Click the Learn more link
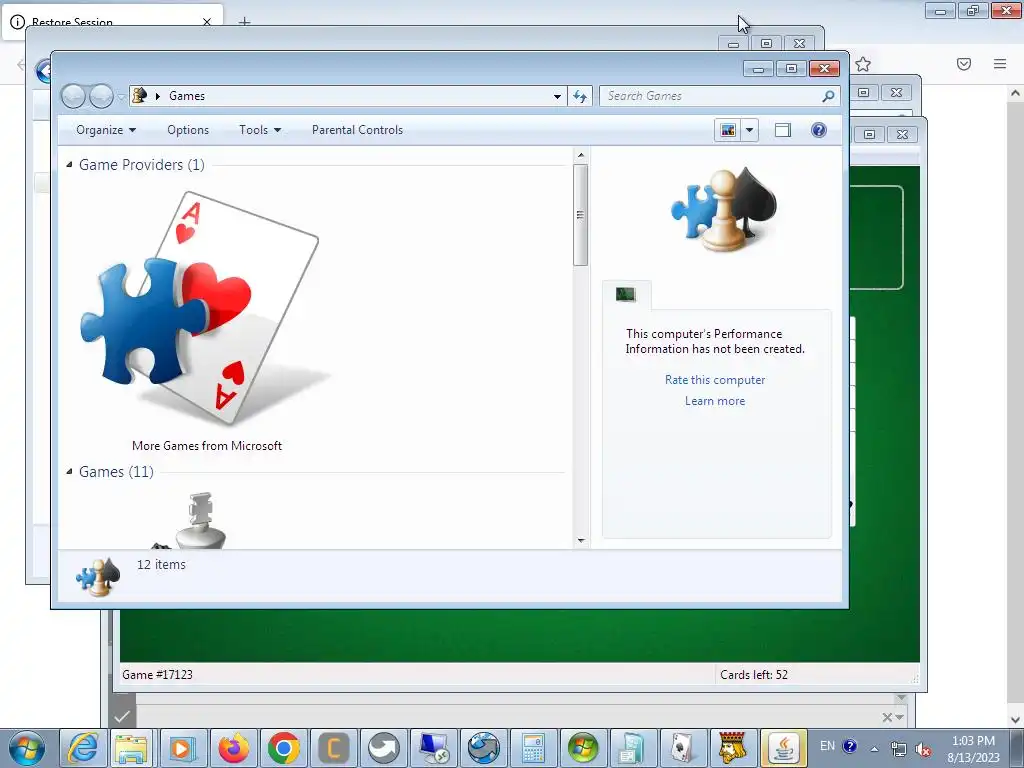Image resolution: width=1024 pixels, height=768 pixels. (715, 401)
